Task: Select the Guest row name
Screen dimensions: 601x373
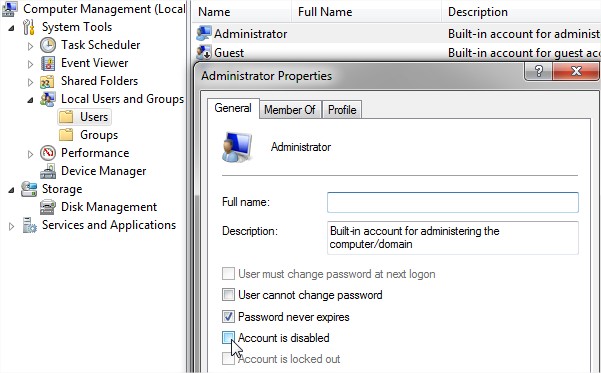Action: click(229, 53)
